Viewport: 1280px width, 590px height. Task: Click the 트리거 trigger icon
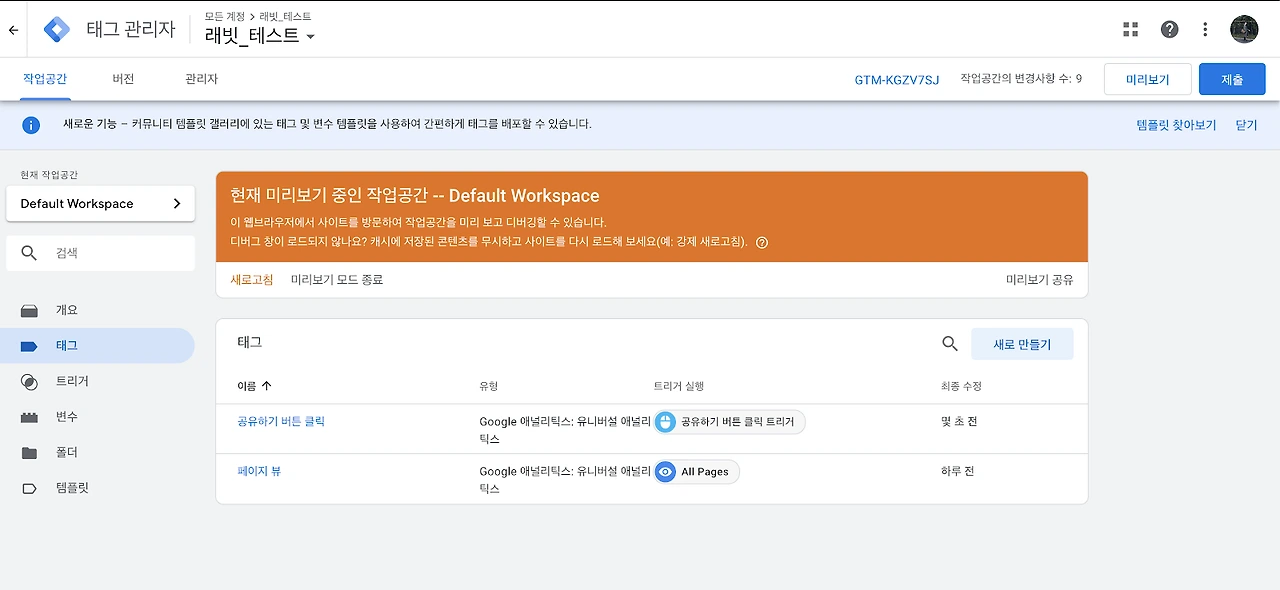(x=29, y=381)
